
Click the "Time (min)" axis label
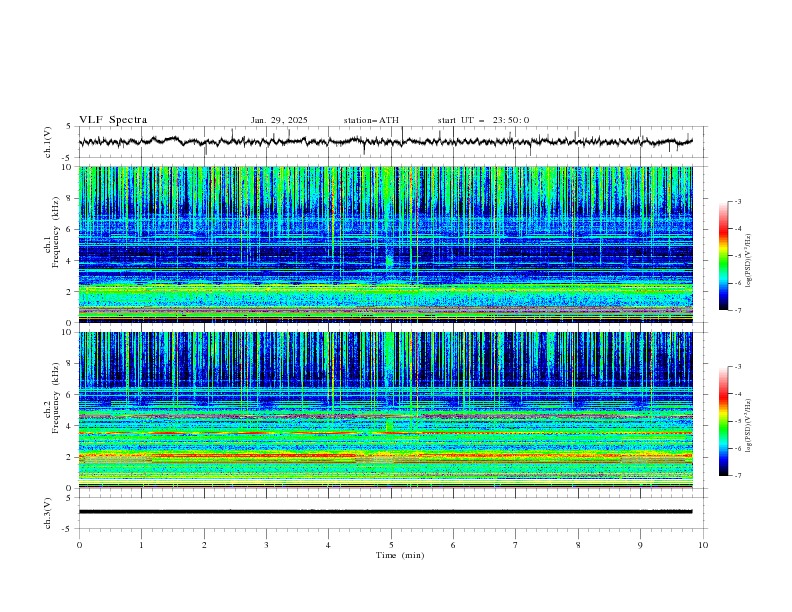click(400, 555)
